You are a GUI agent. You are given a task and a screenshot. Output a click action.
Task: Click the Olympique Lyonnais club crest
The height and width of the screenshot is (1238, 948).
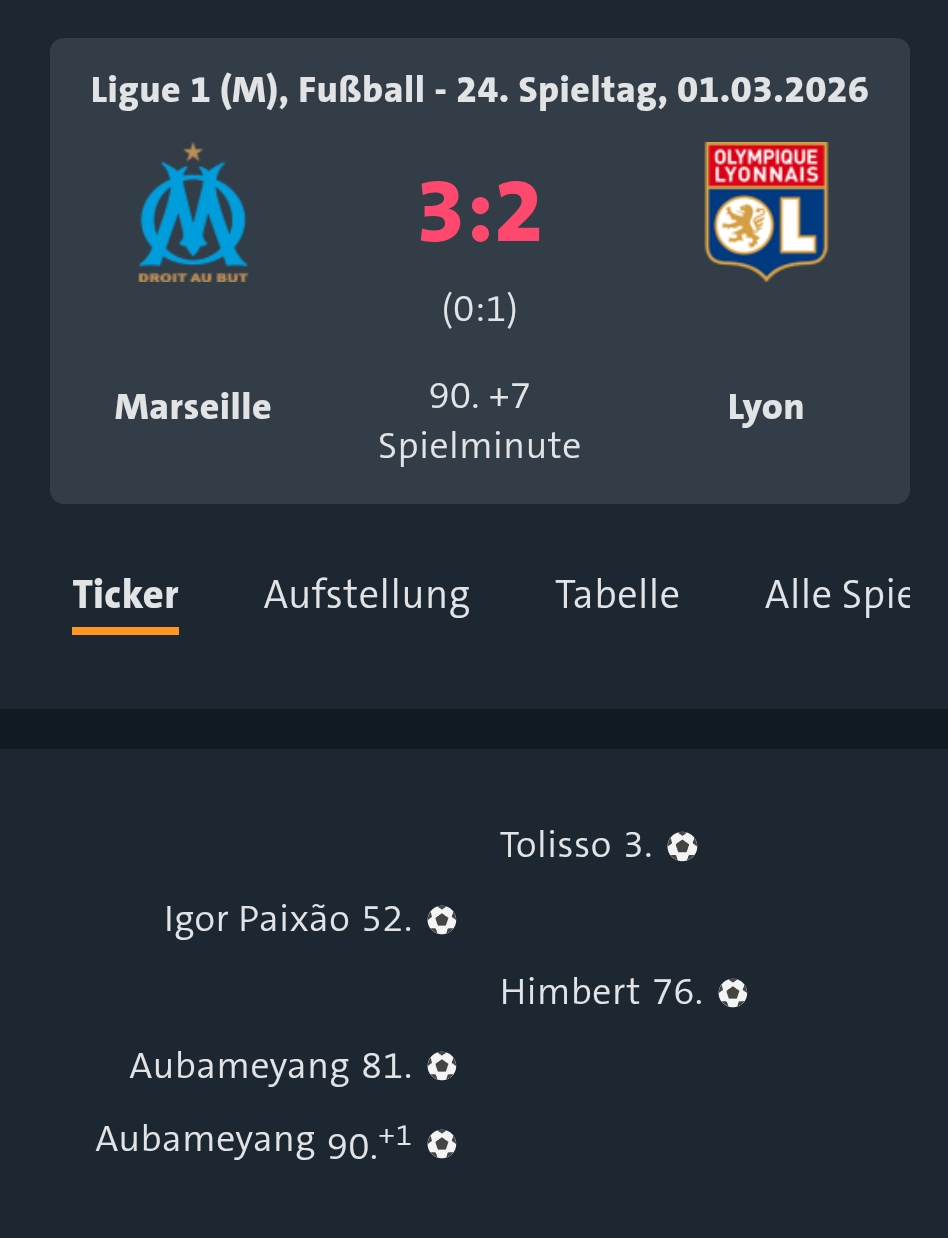pyautogui.click(x=766, y=210)
